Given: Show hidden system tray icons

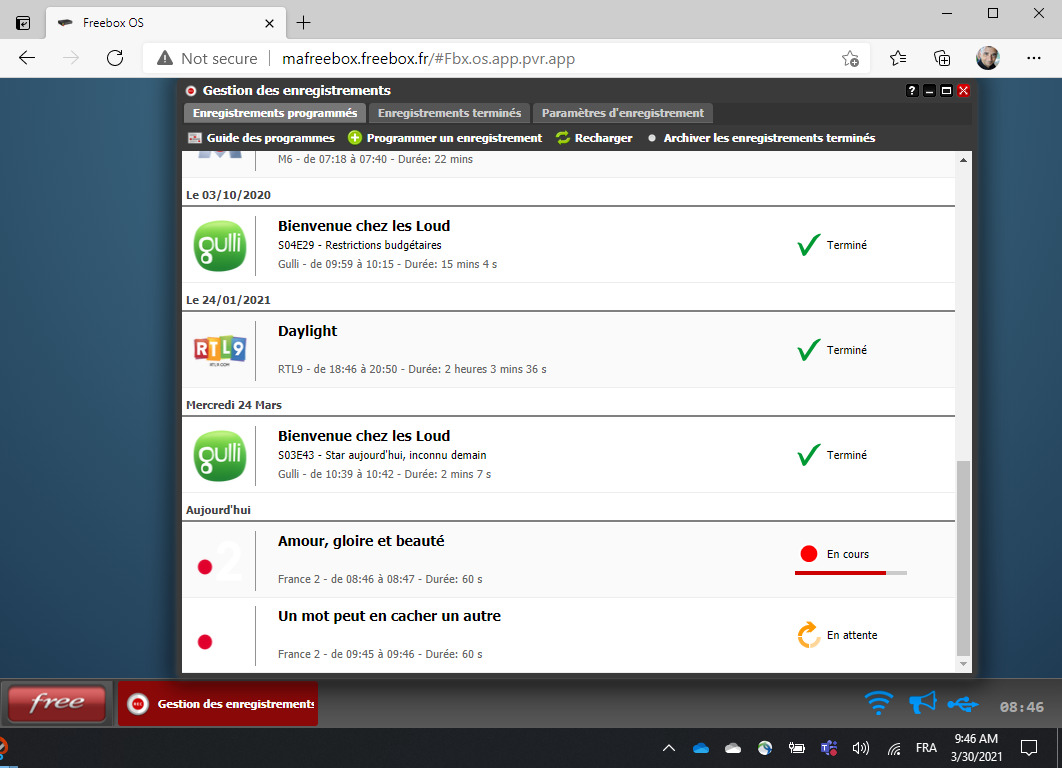Looking at the screenshot, I should [668, 748].
